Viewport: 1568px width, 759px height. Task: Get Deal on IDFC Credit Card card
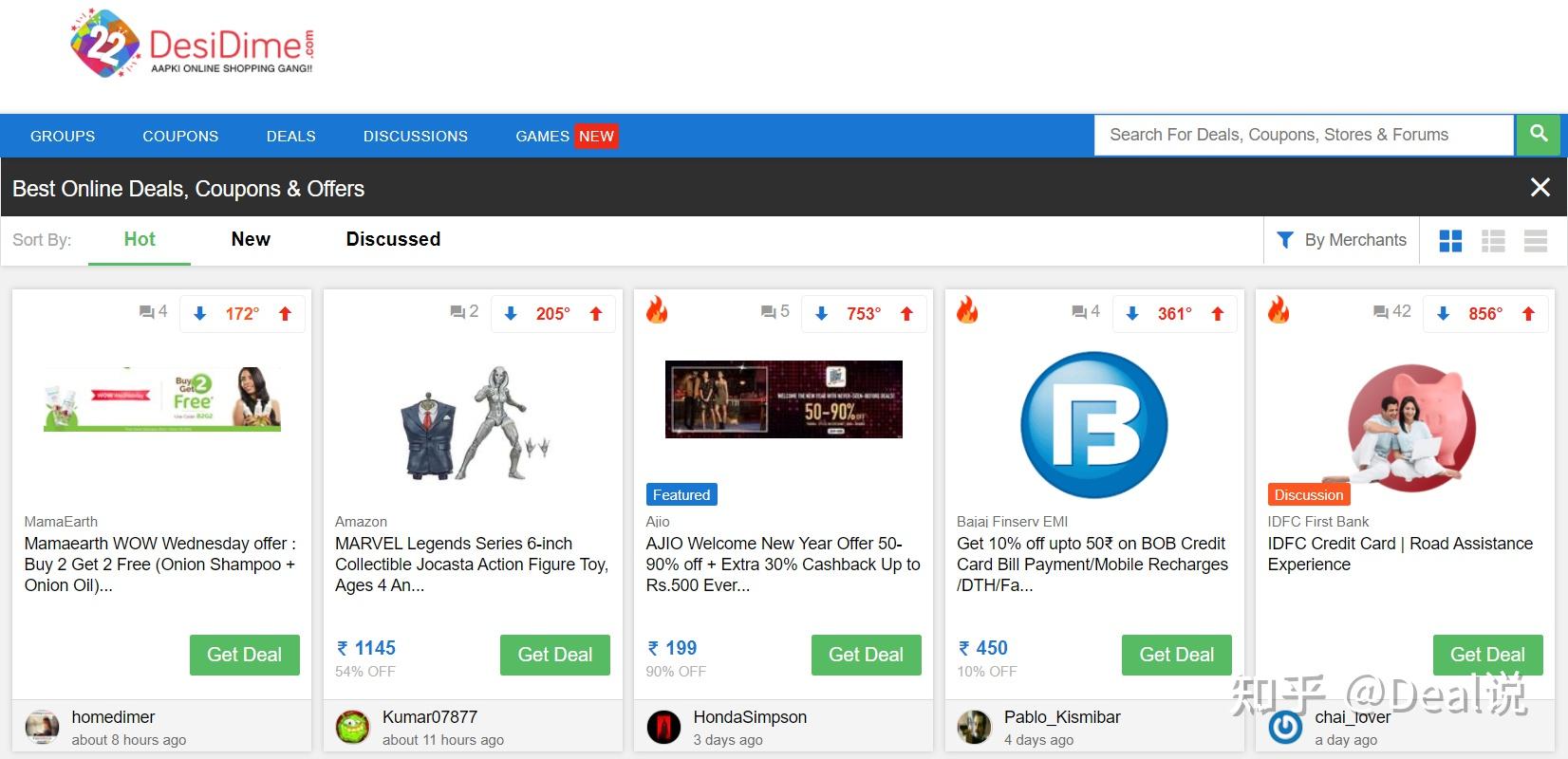click(x=1488, y=655)
